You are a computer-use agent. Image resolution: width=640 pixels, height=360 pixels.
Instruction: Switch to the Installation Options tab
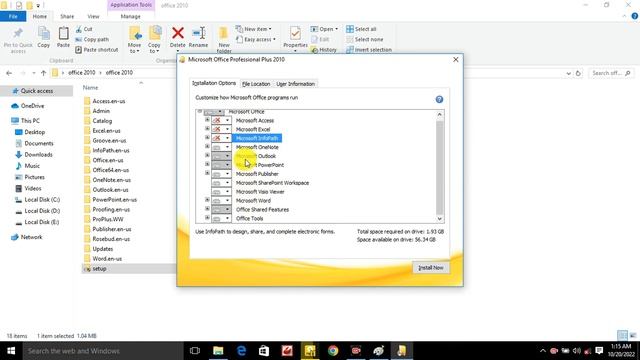coord(214,83)
